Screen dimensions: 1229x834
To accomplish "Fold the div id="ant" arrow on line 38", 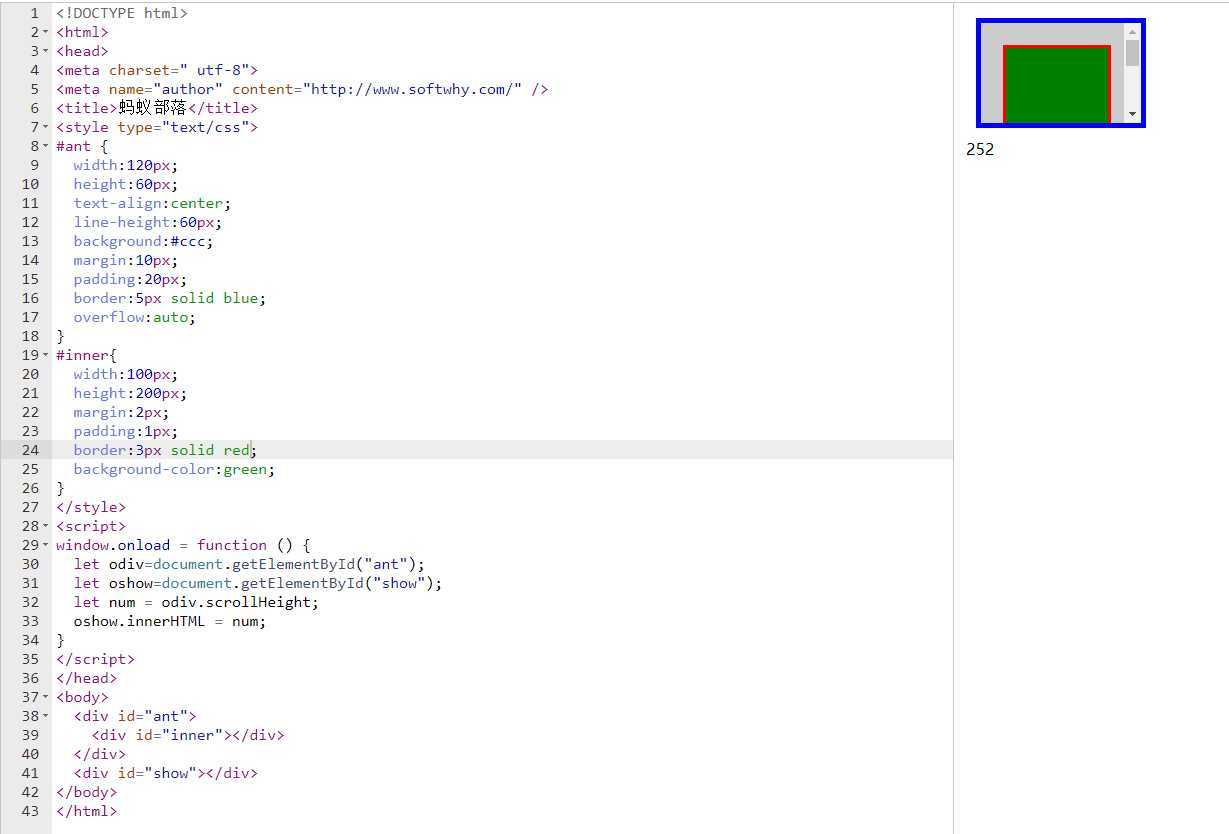I will point(46,717).
